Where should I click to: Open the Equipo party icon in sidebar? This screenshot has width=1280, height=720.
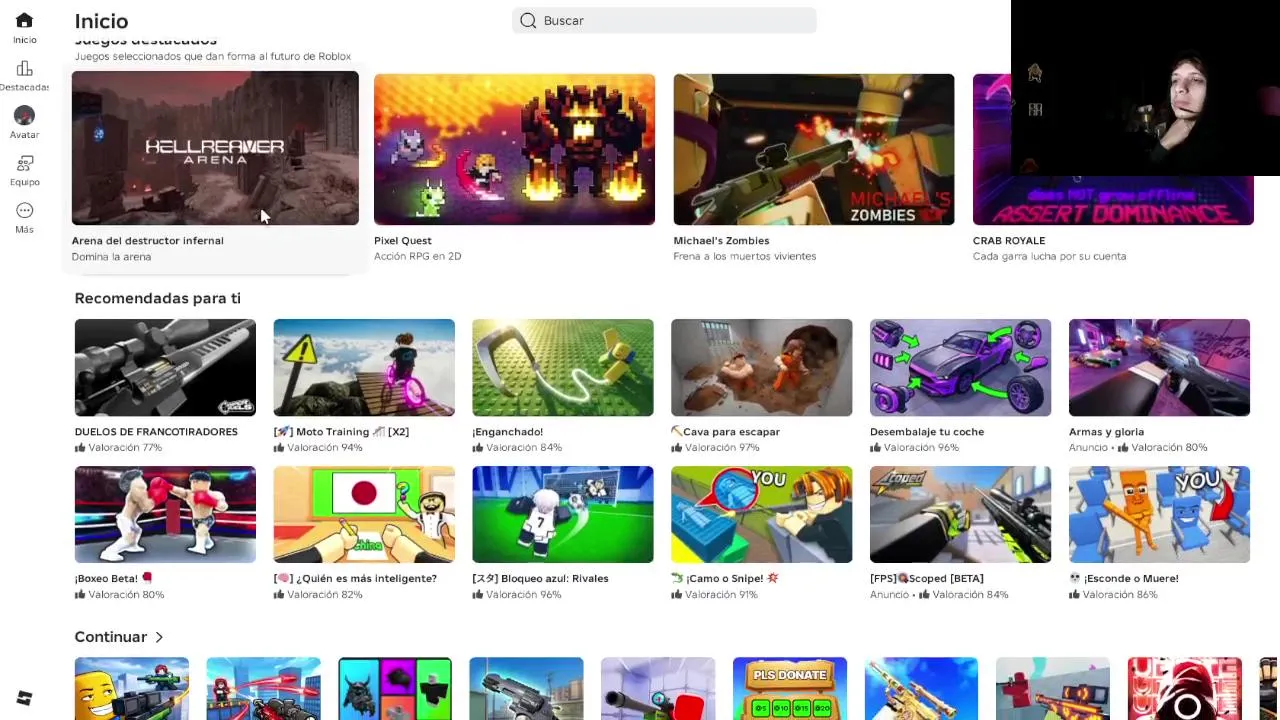point(24,163)
